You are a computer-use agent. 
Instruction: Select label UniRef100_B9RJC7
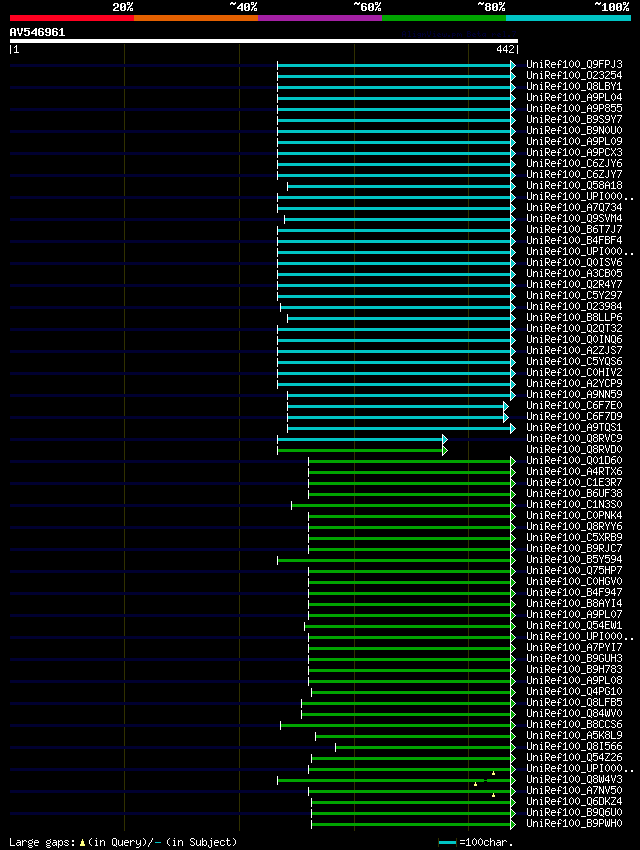(574, 549)
